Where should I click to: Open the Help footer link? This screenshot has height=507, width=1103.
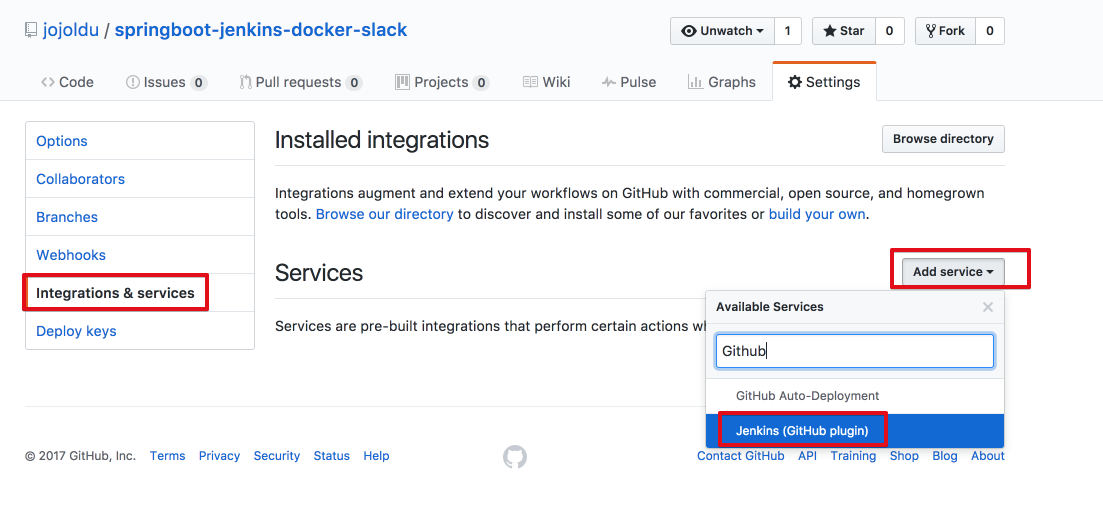click(x=376, y=456)
